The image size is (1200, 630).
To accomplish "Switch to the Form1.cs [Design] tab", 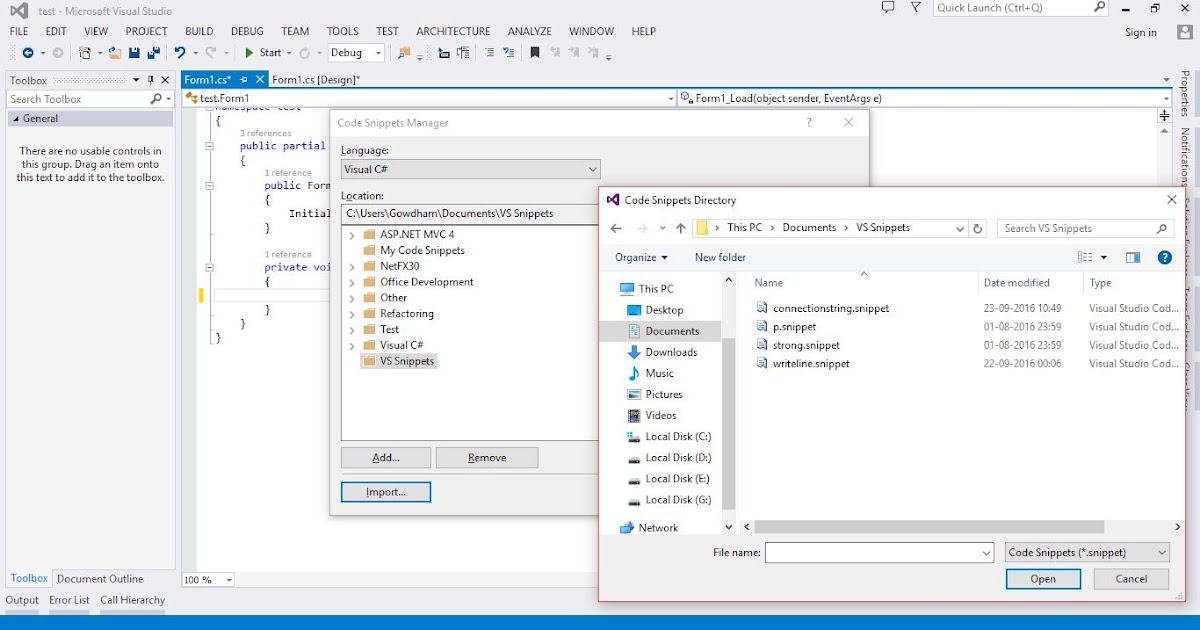I will [316, 78].
